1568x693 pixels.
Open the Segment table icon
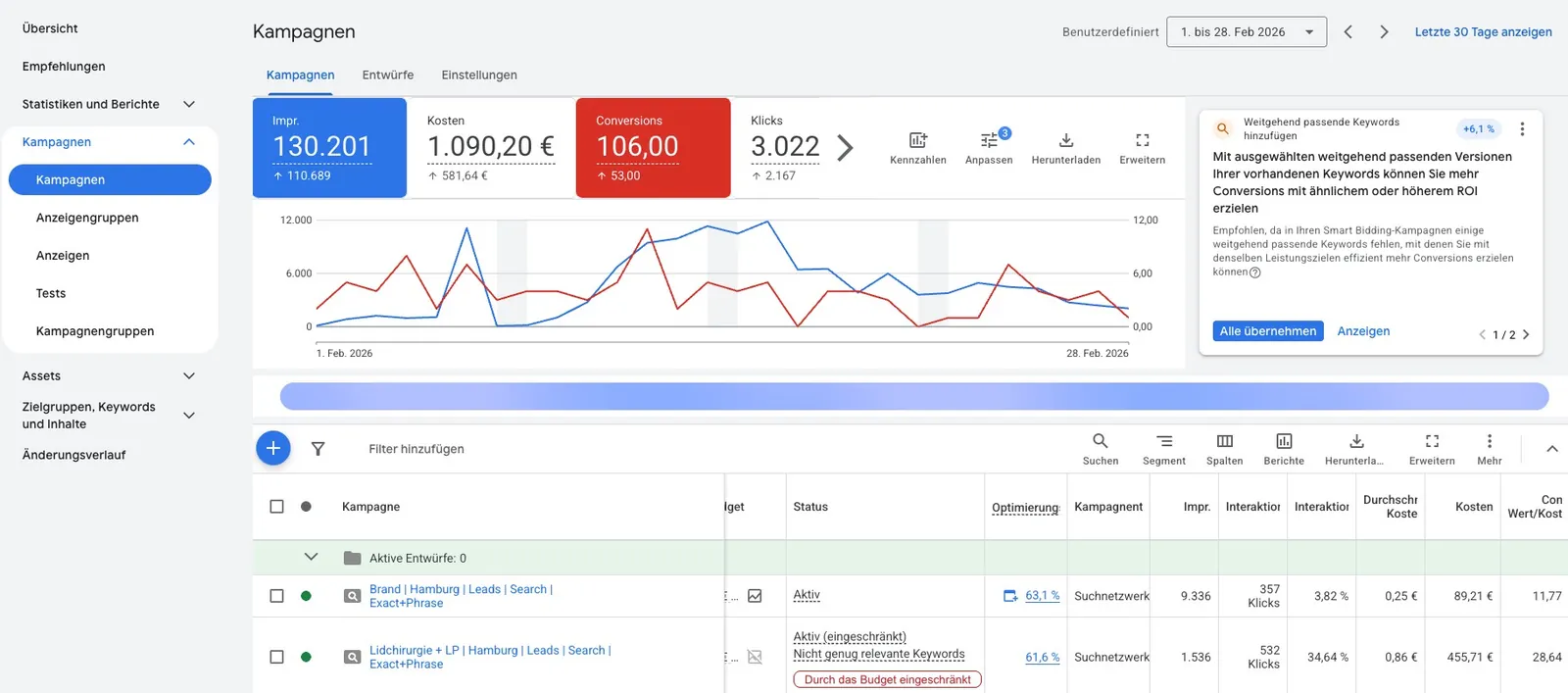coord(1164,441)
